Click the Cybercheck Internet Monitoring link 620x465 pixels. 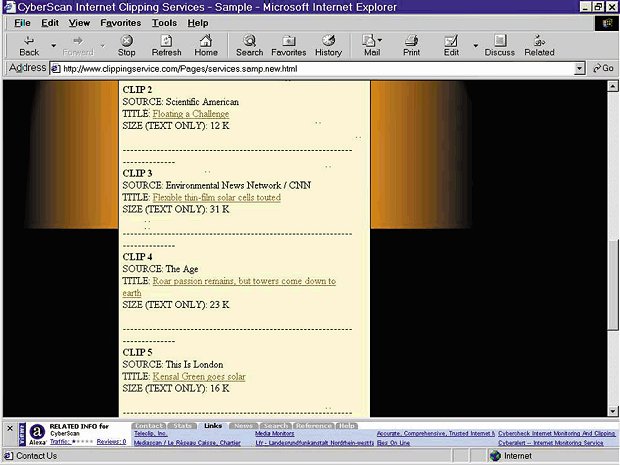click(x=557, y=434)
